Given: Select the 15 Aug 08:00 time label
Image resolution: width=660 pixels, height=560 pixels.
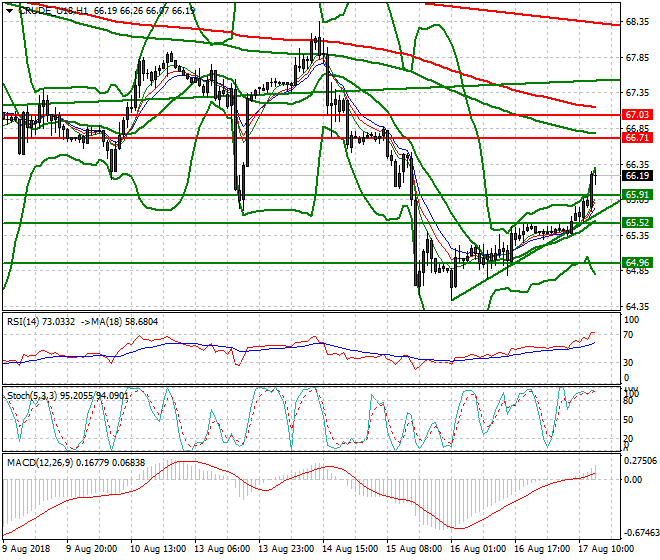Looking at the screenshot, I should tap(414, 549).
